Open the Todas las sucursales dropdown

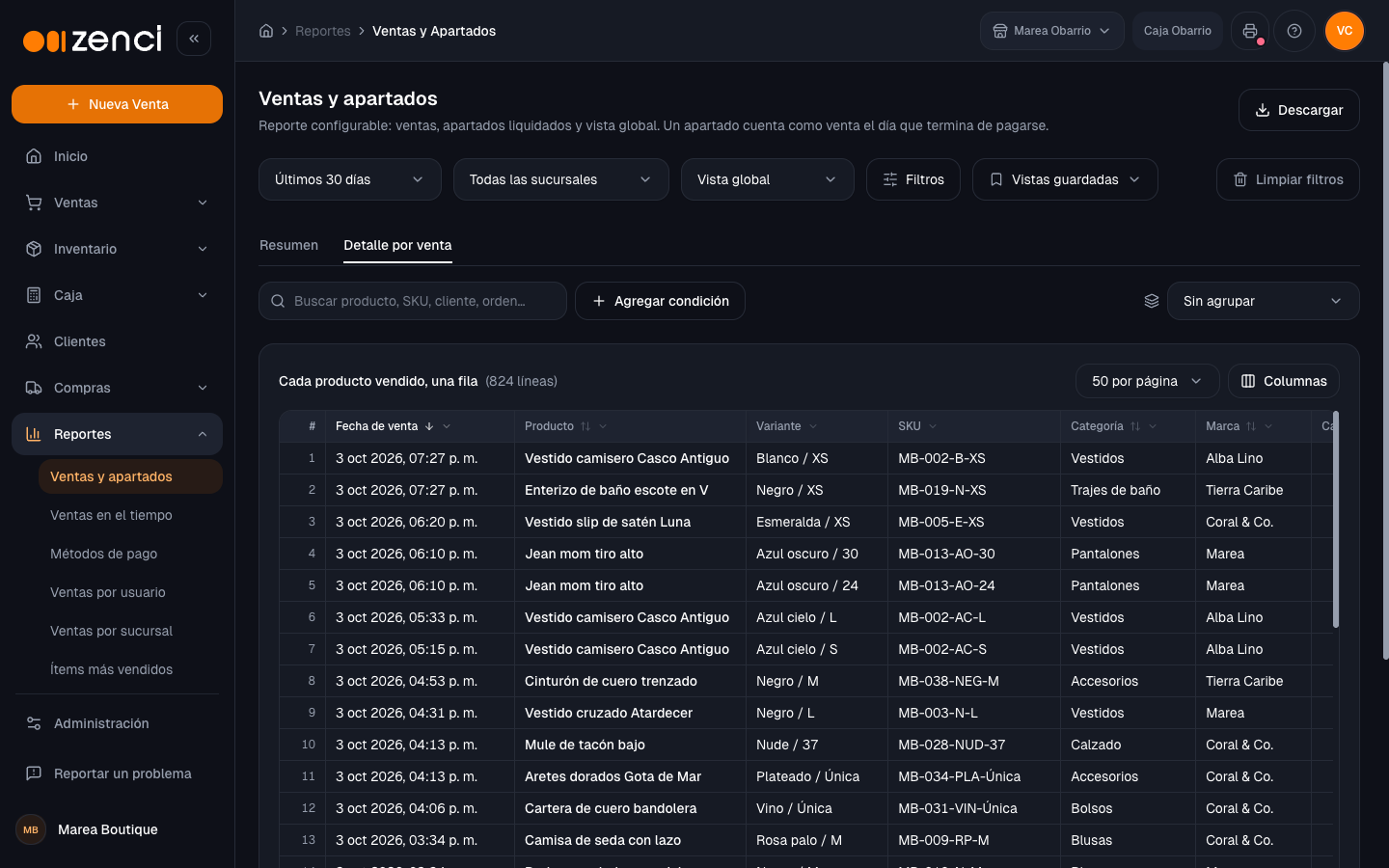click(x=561, y=179)
